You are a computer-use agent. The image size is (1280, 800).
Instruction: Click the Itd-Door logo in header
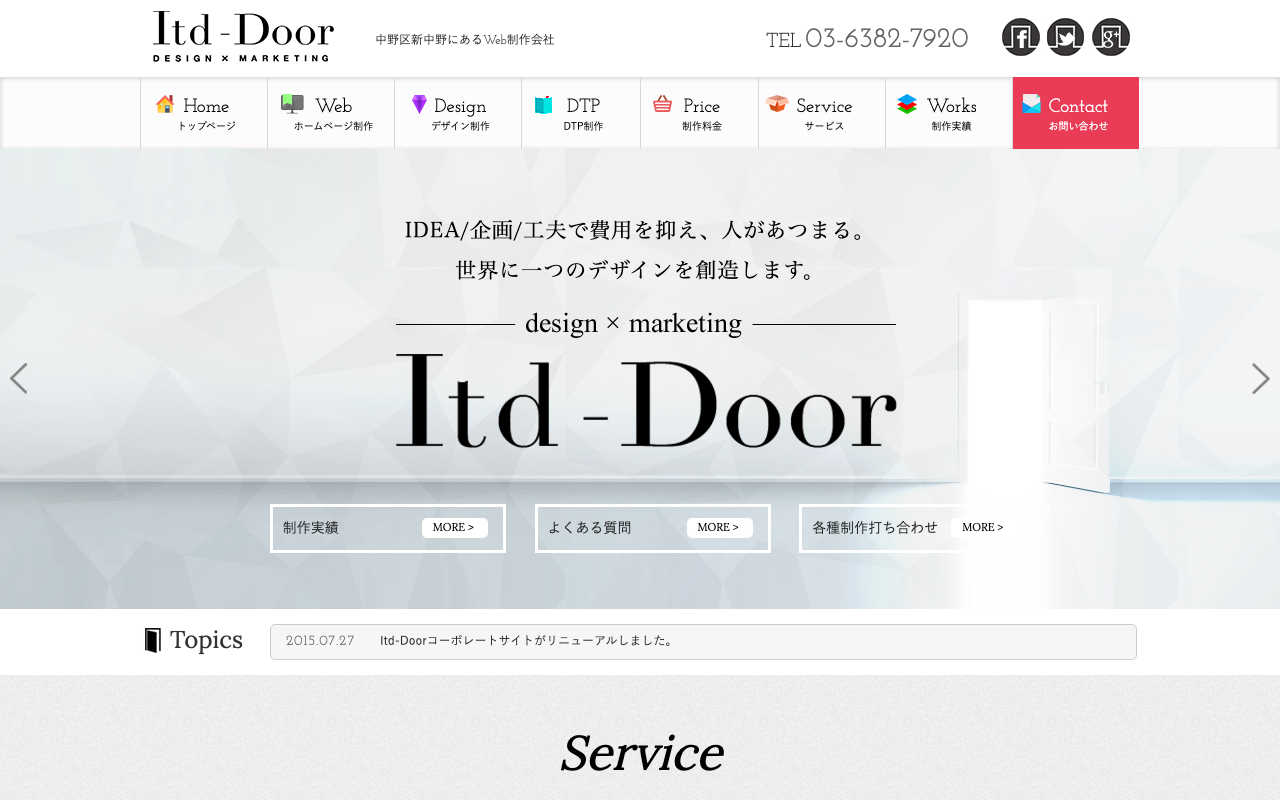point(243,37)
